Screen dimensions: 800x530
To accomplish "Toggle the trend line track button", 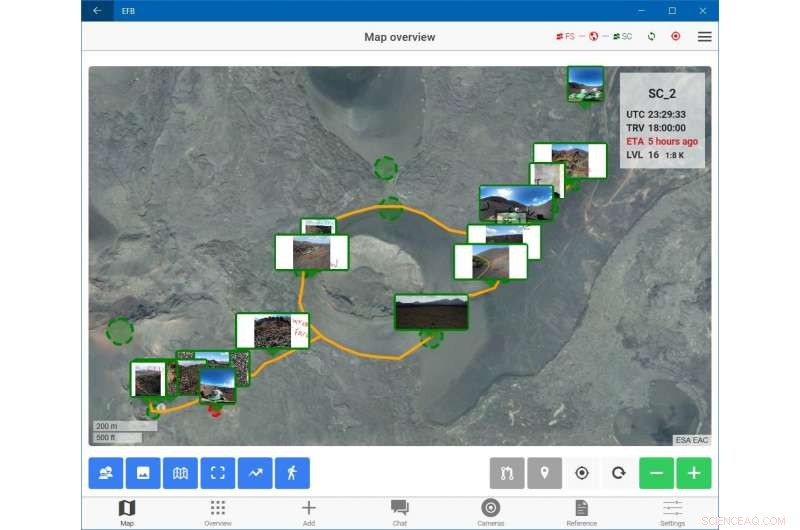I will (255, 473).
